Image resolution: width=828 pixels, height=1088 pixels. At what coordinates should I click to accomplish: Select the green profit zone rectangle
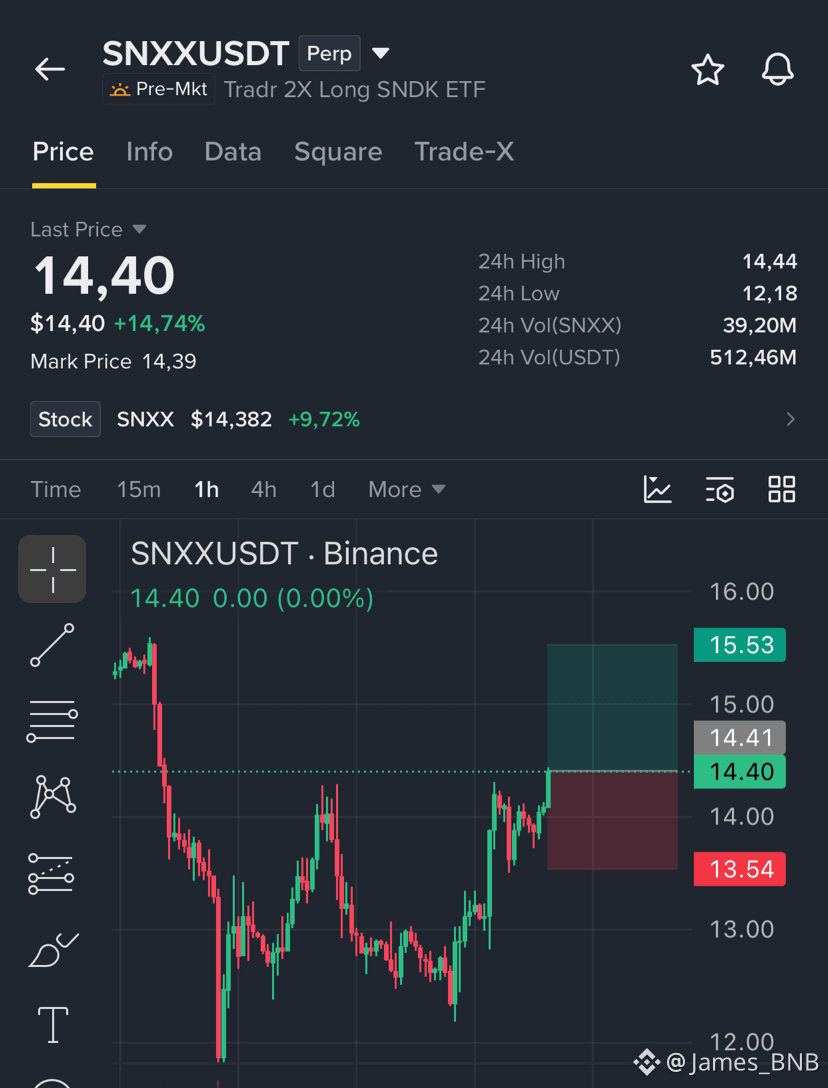(612, 707)
